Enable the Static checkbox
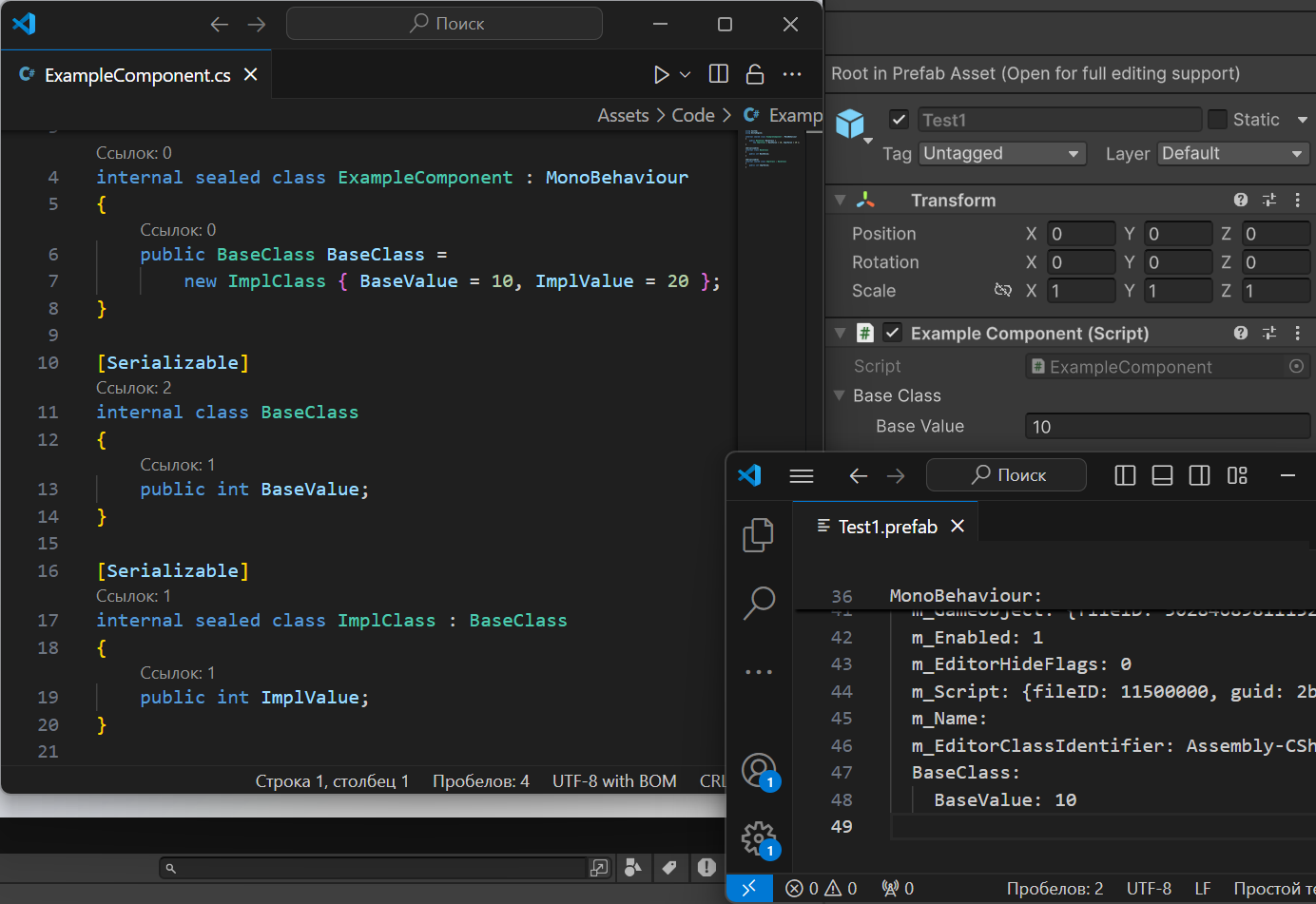Viewport: 1316px width, 904px height. click(1217, 119)
